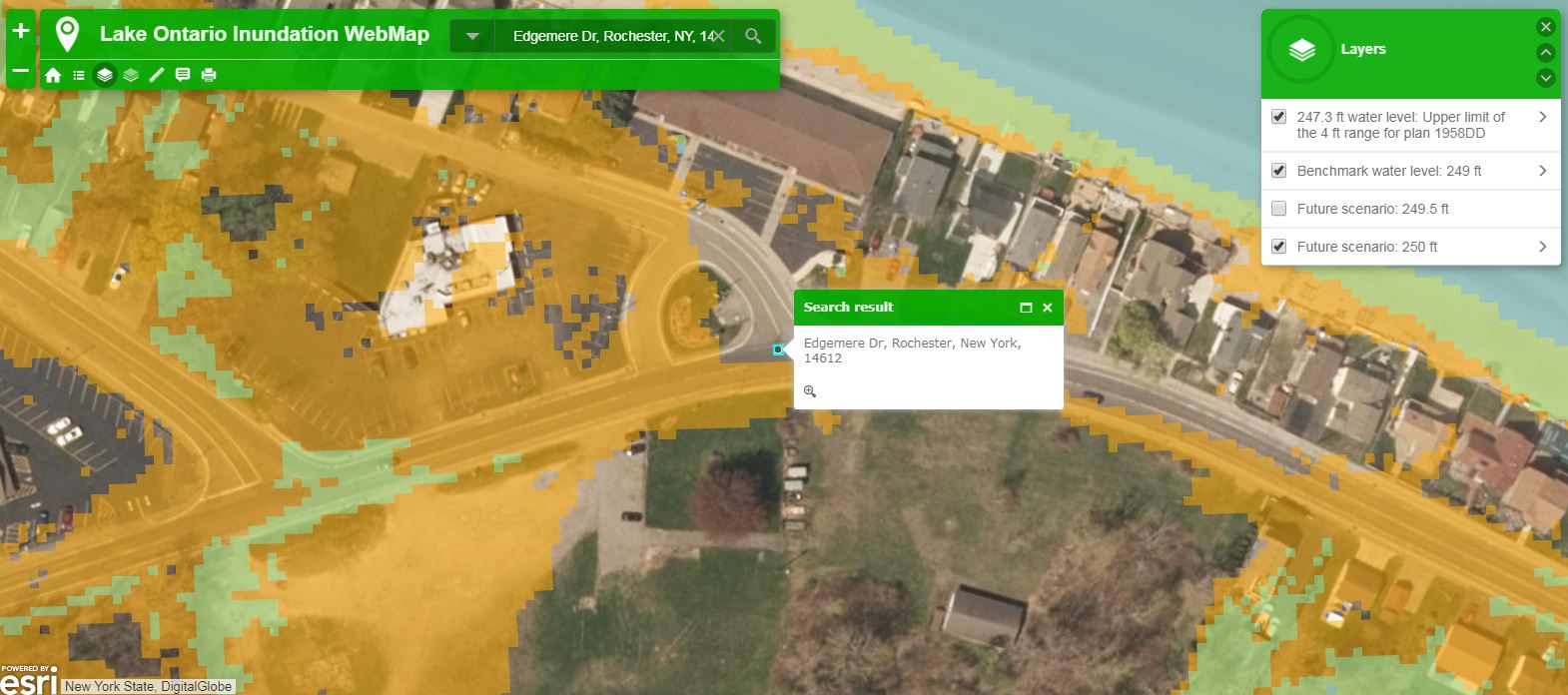Expand Benchmark water level layer details
Viewport: 1568px width, 695px height.
click(x=1542, y=171)
